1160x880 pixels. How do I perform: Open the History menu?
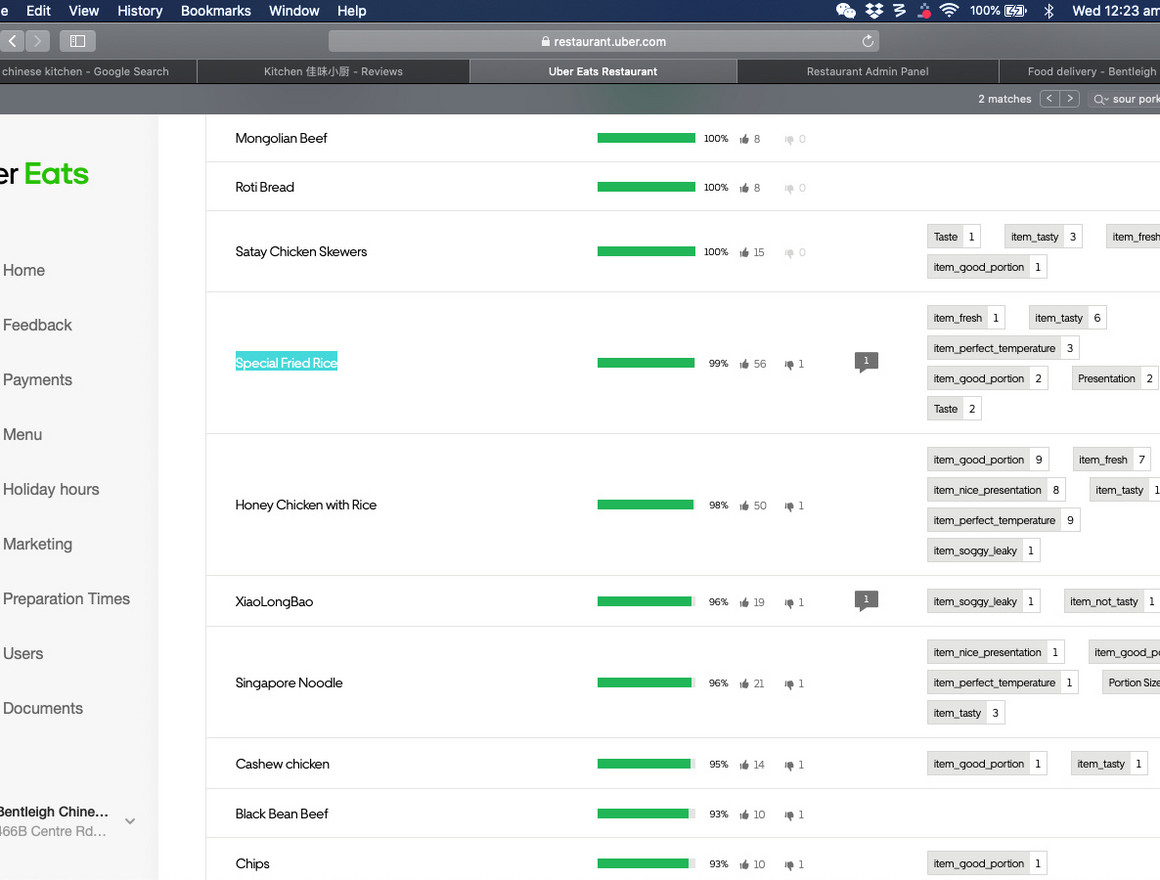[139, 11]
